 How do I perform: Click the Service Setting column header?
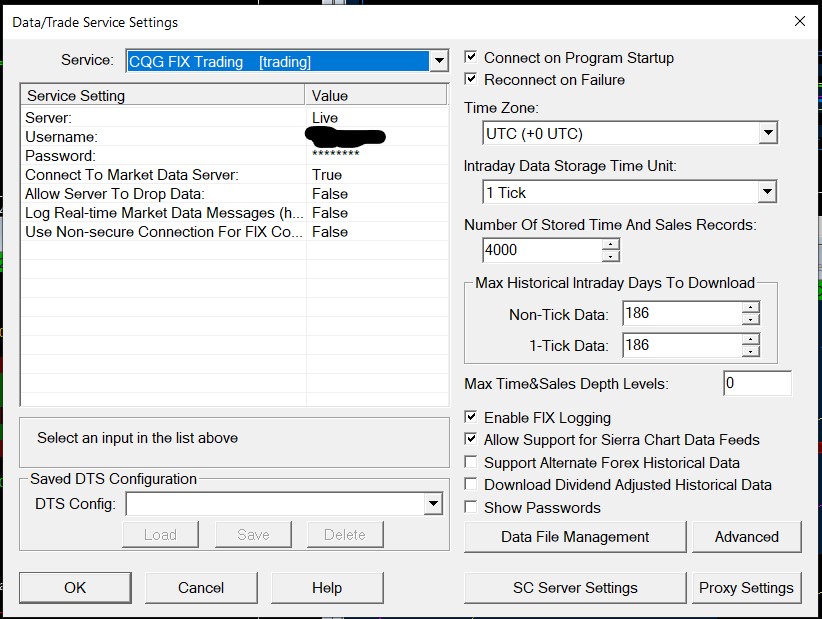click(x=163, y=95)
